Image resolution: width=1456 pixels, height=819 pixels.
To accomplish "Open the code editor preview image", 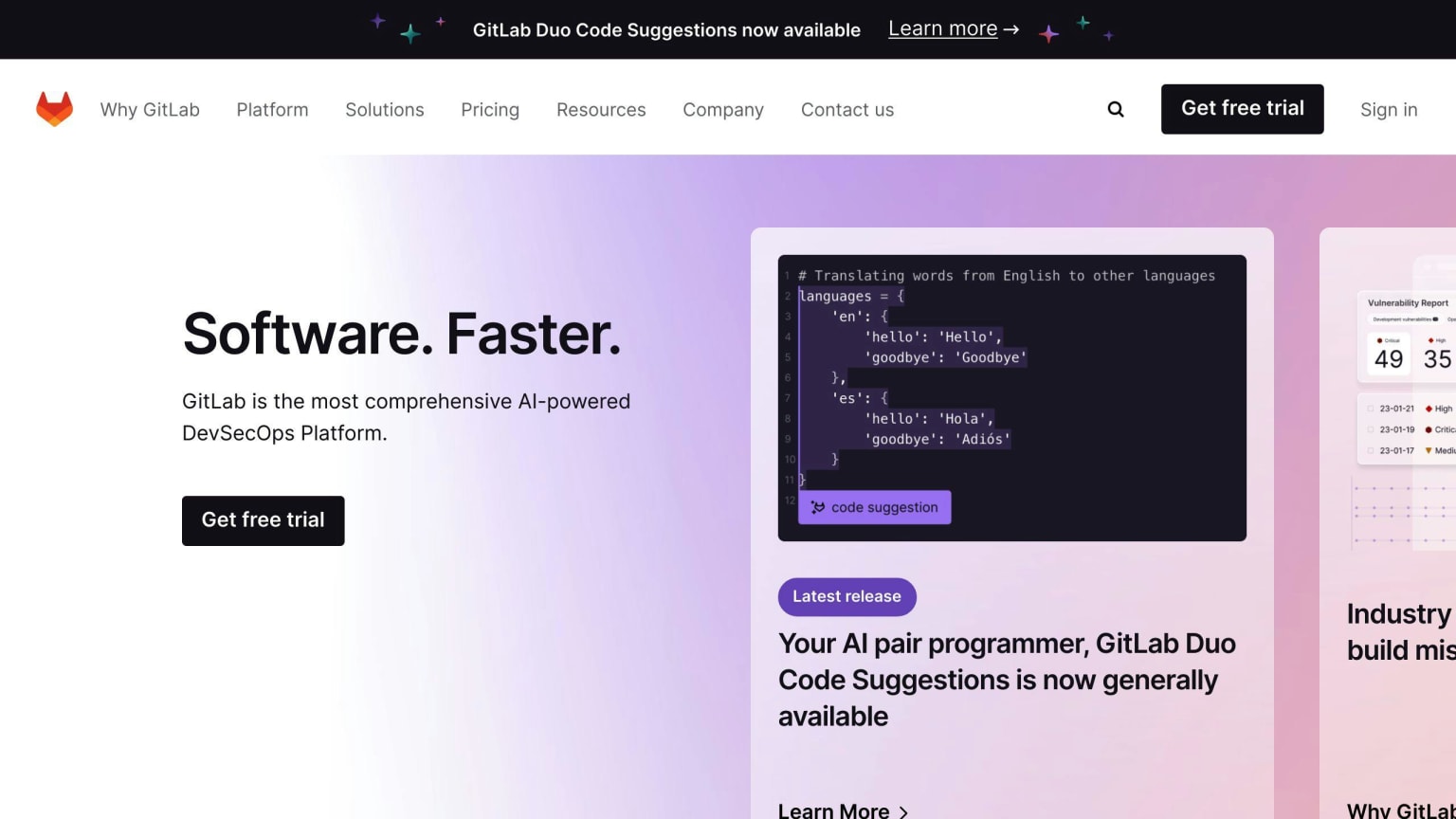I will point(1012,398).
